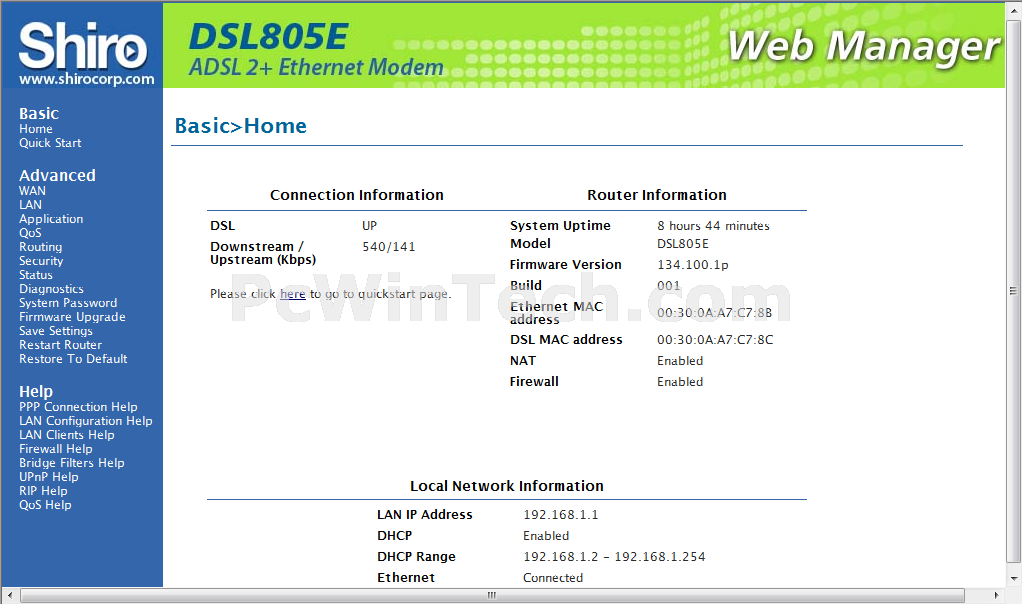Open the Firewall Help topic
The image size is (1022, 604).
pos(56,449)
